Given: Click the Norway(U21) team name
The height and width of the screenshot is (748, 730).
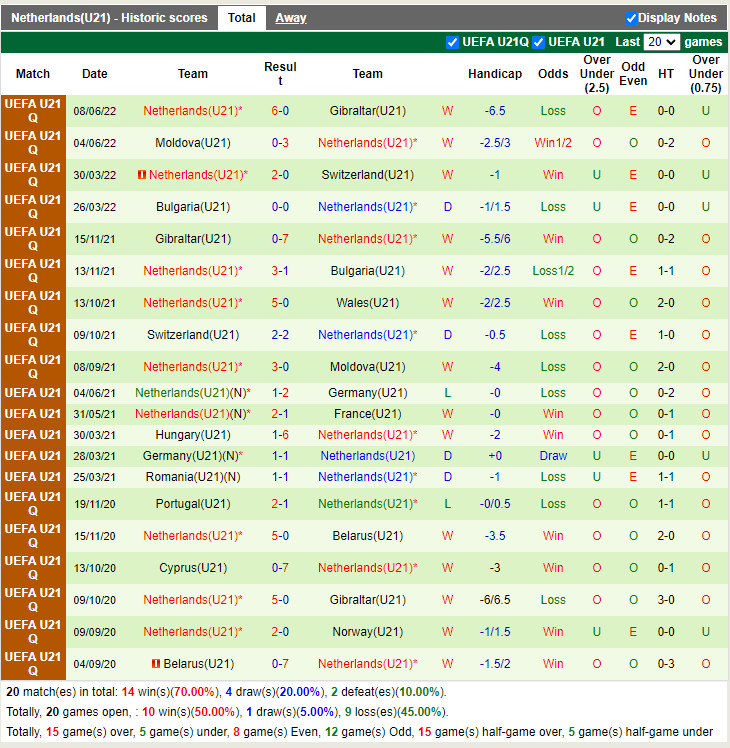Looking at the screenshot, I should [367, 631].
